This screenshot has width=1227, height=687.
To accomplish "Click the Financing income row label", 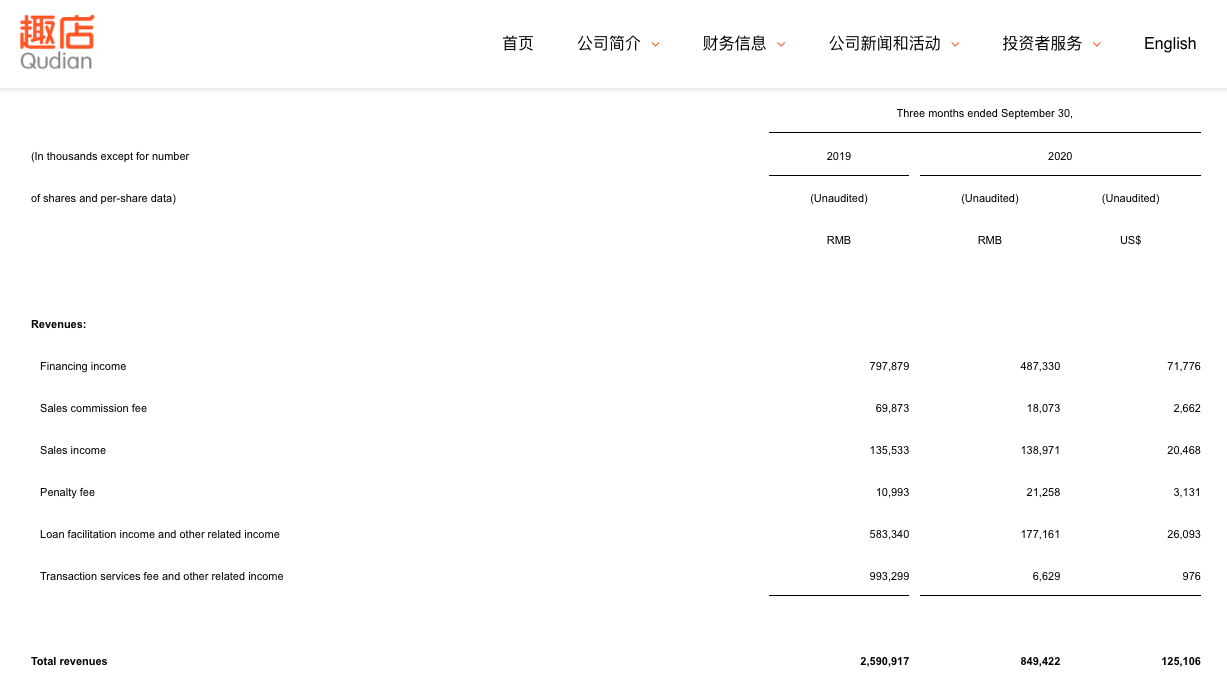I will point(83,366).
